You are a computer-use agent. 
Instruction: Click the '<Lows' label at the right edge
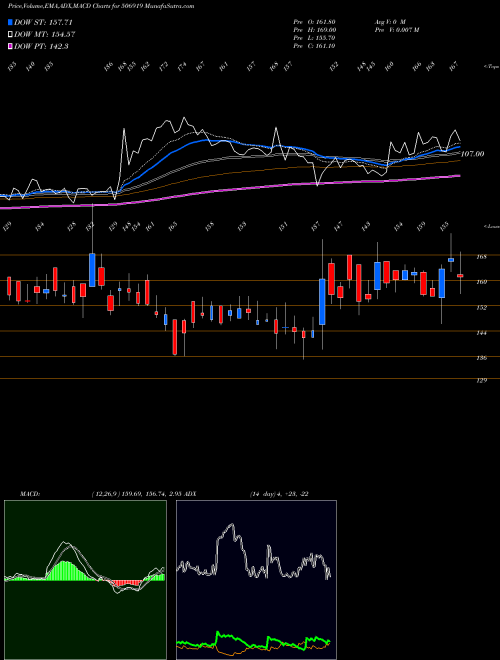[492, 226]
